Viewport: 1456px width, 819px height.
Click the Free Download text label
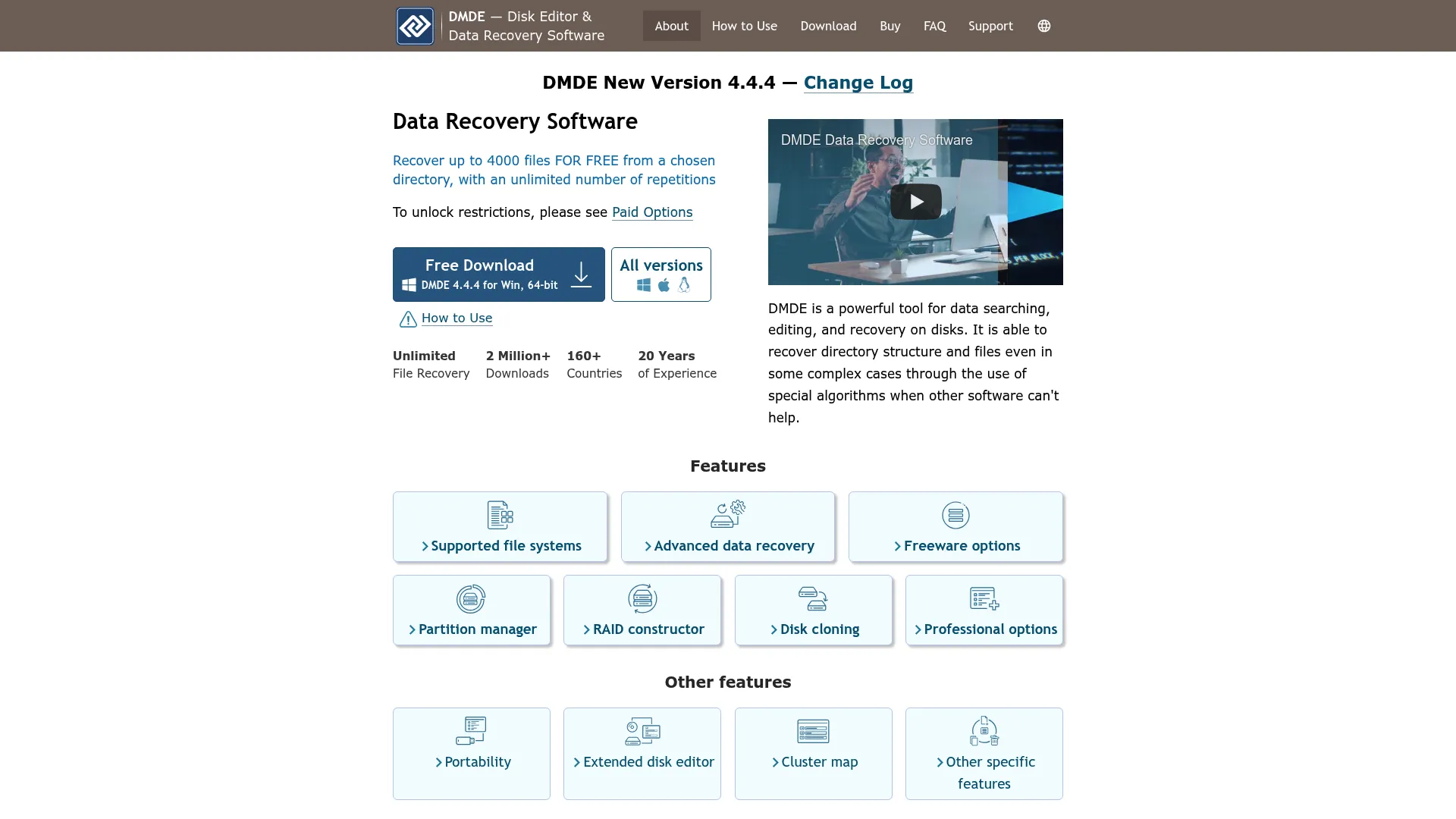point(479,265)
